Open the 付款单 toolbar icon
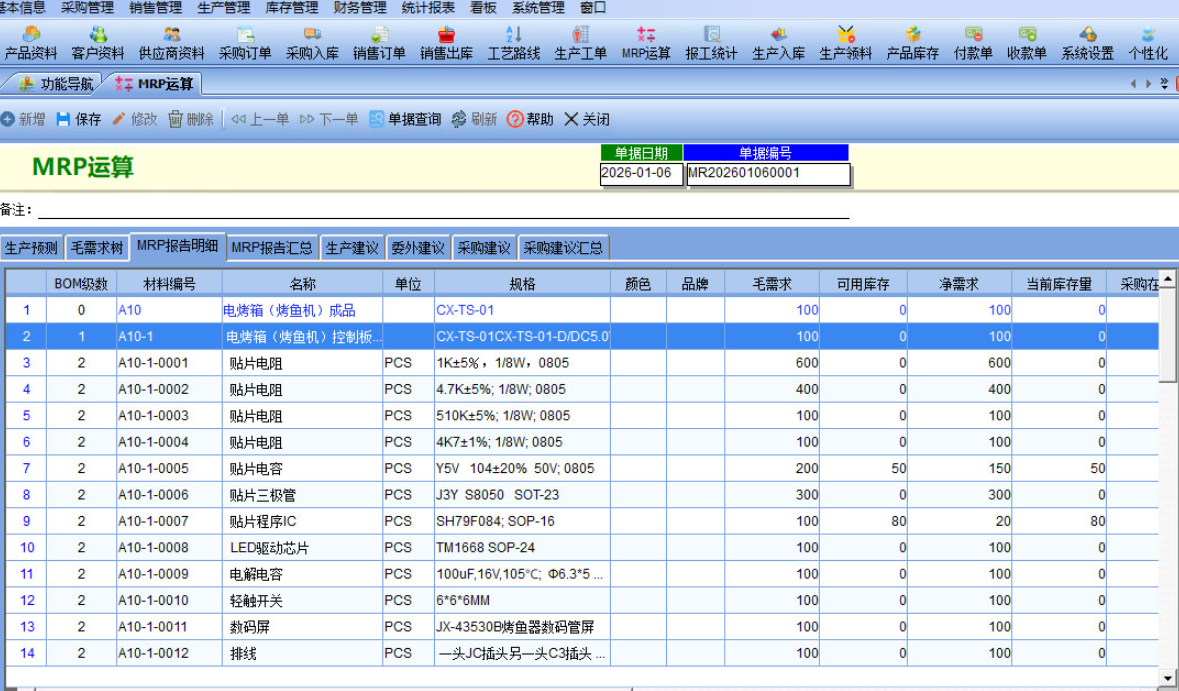The height and width of the screenshot is (691, 1179). click(973, 44)
